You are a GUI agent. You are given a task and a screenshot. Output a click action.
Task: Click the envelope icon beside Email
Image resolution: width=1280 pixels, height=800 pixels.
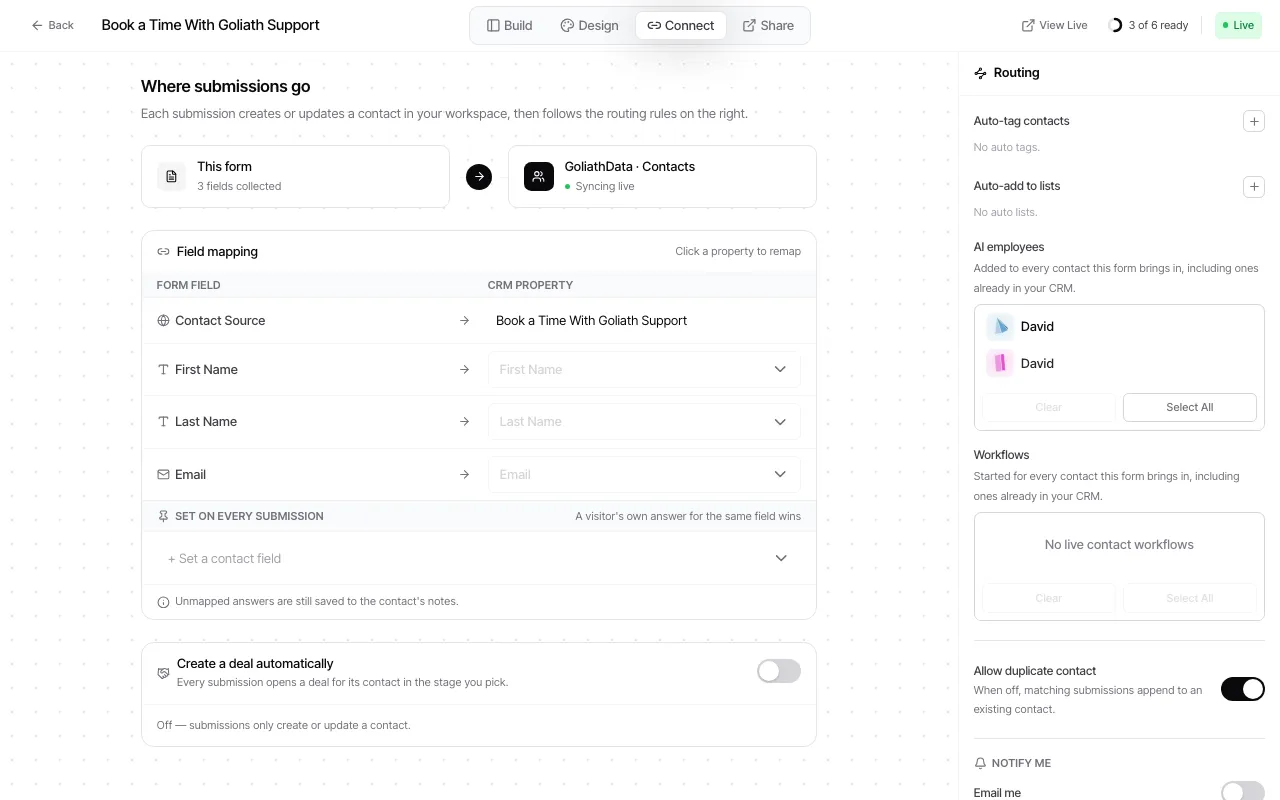coord(163,475)
